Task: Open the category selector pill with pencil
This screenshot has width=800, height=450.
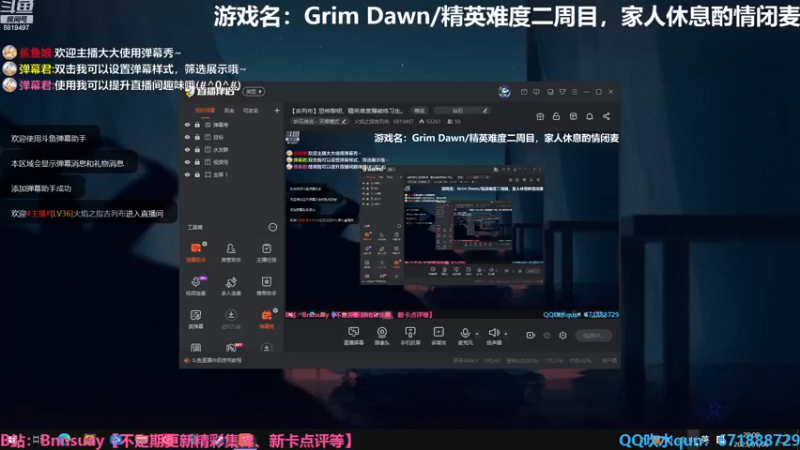Action: point(462,110)
